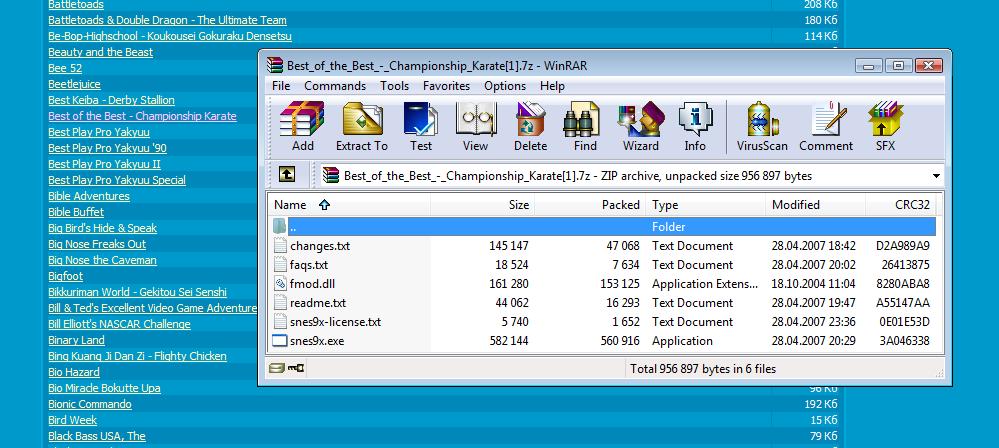This screenshot has width=999, height=448.
Task: Expand the archive path dropdown
Action: pos(936,176)
